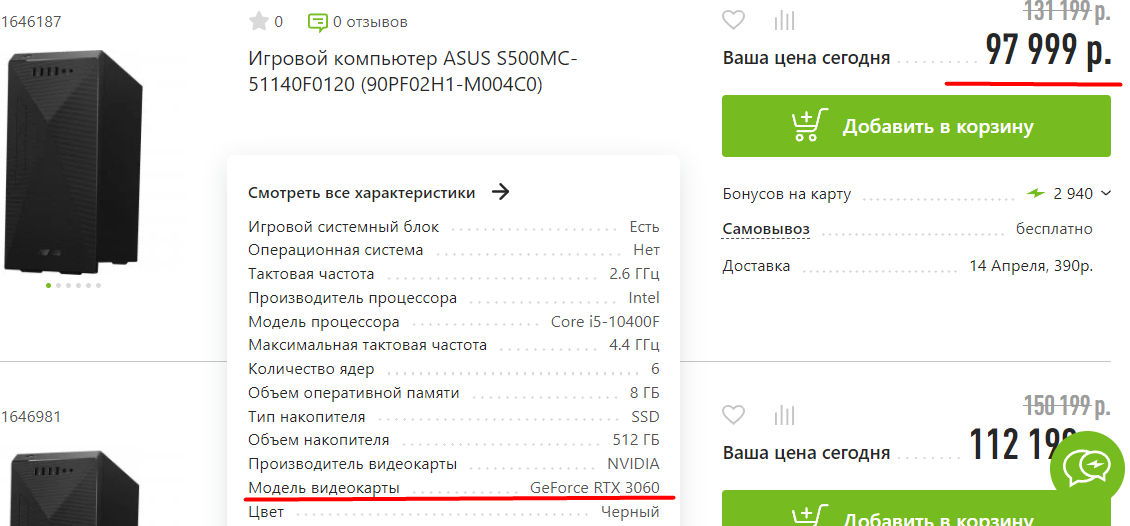1130x526 pixels.
Task: Switch to the second image carousel dot
Action: [58, 285]
